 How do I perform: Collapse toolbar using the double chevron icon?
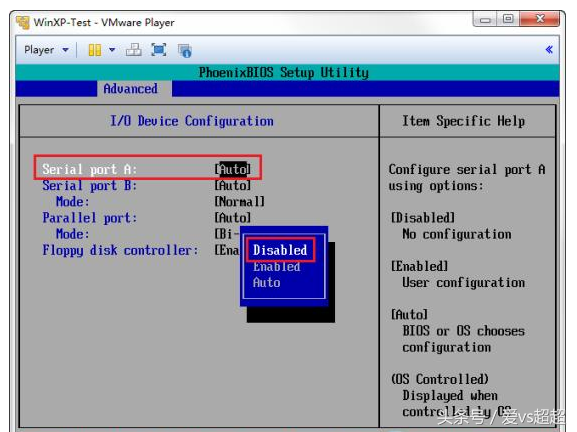(549, 50)
